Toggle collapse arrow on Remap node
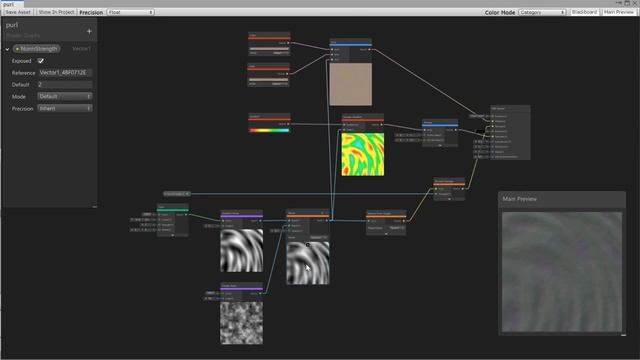 point(440,145)
